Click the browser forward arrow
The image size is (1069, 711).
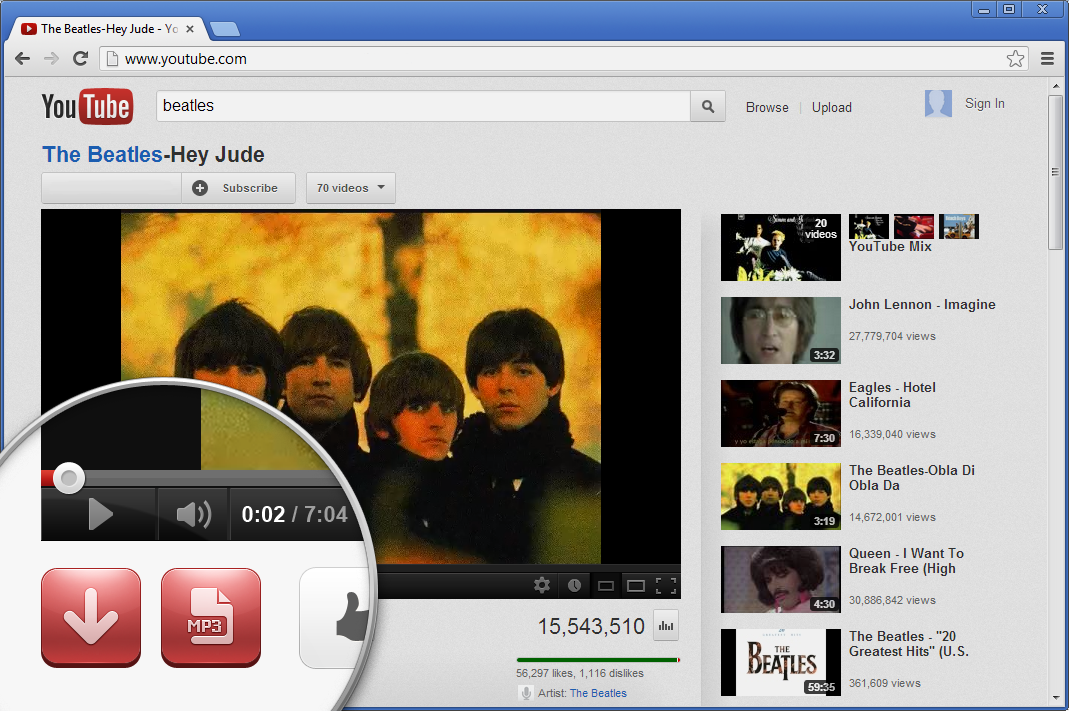coord(51,59)
